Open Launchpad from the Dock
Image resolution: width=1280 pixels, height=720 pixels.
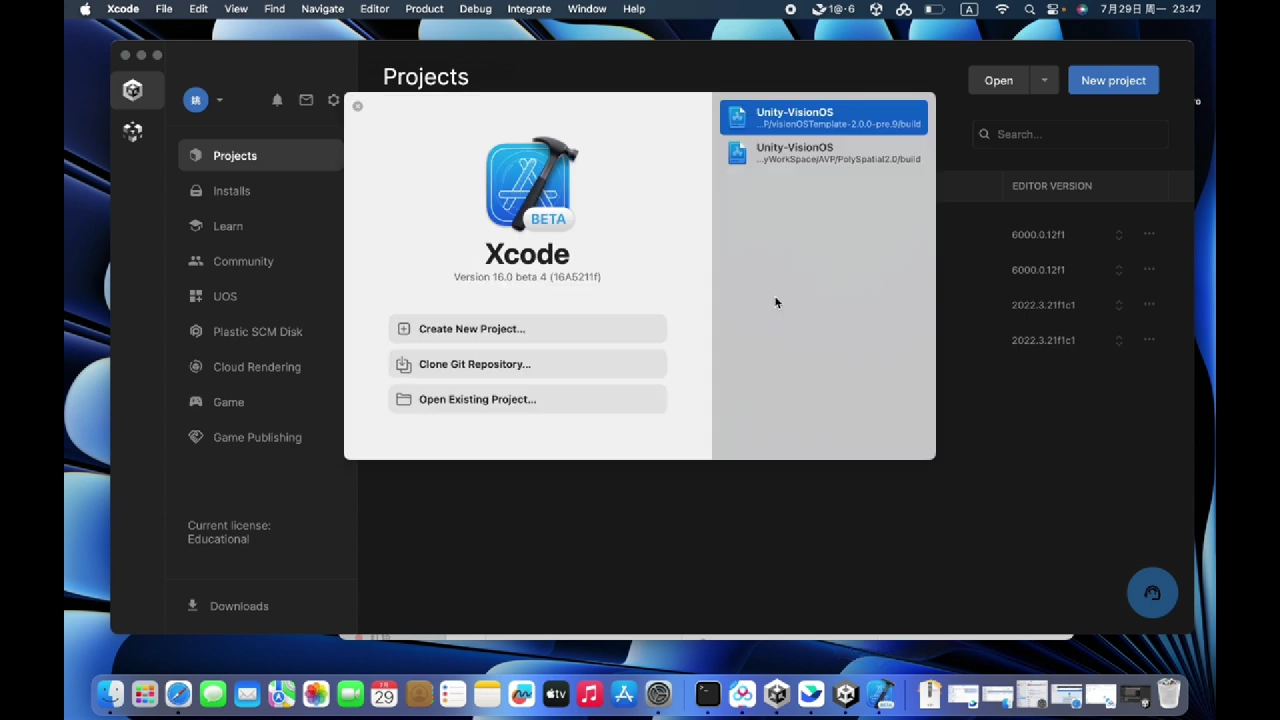tap(145, 694)
